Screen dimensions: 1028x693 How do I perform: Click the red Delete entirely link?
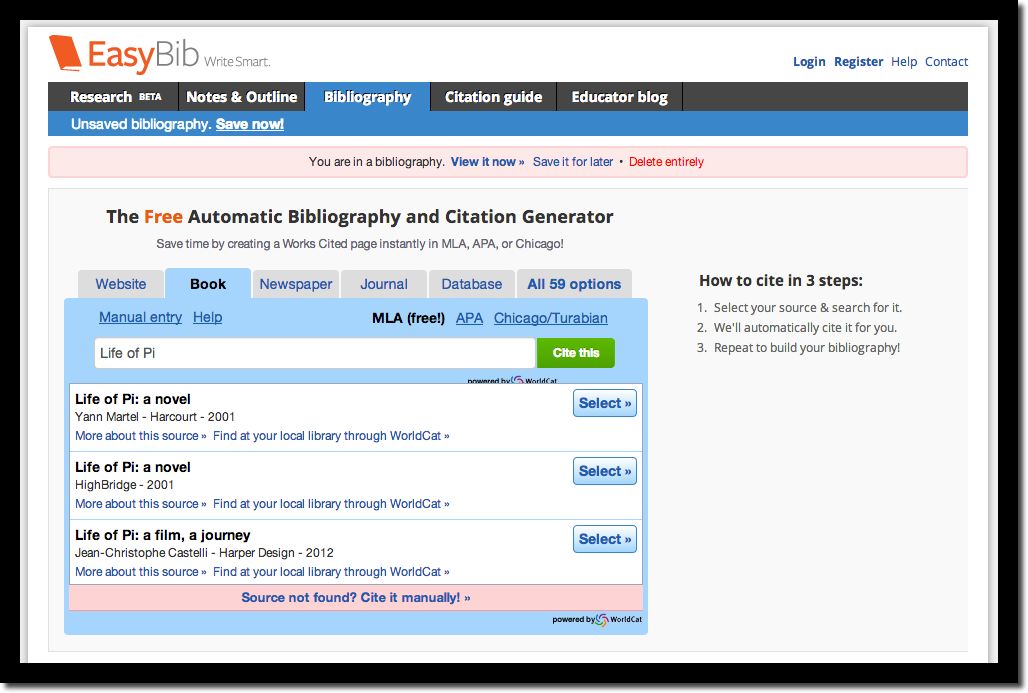coord(666,162)
